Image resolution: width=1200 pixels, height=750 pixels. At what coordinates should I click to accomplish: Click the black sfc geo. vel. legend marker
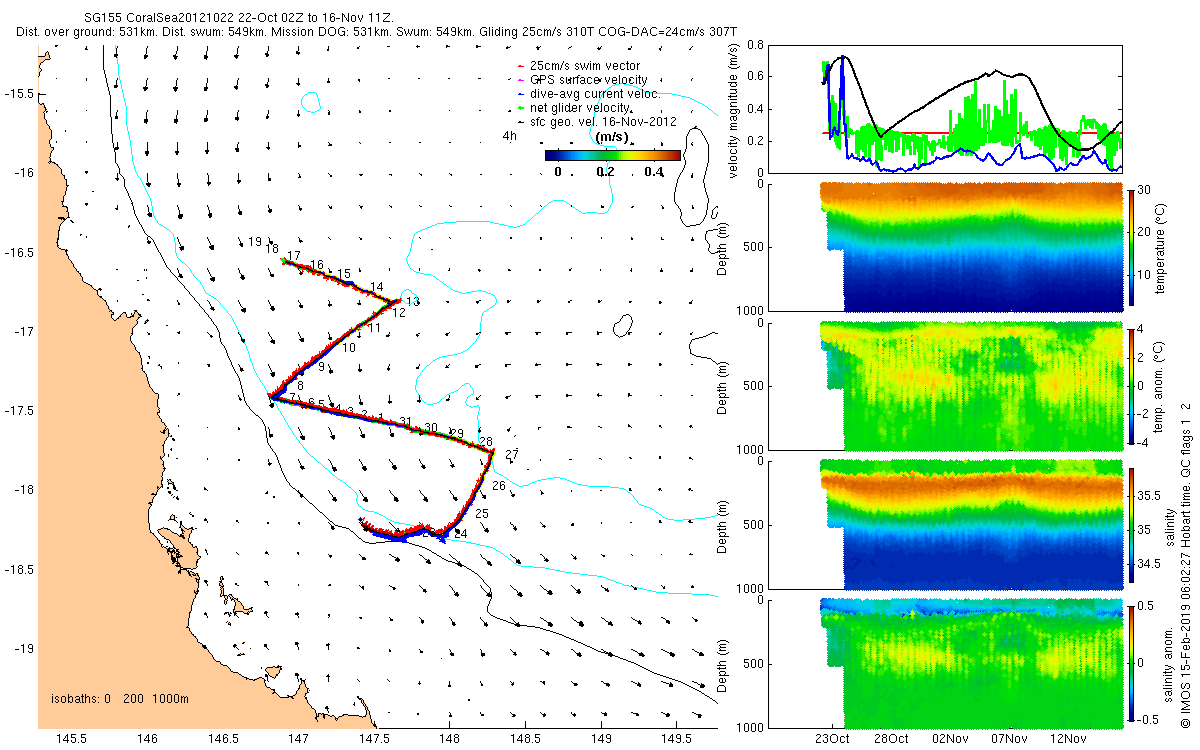coord(519,122)
